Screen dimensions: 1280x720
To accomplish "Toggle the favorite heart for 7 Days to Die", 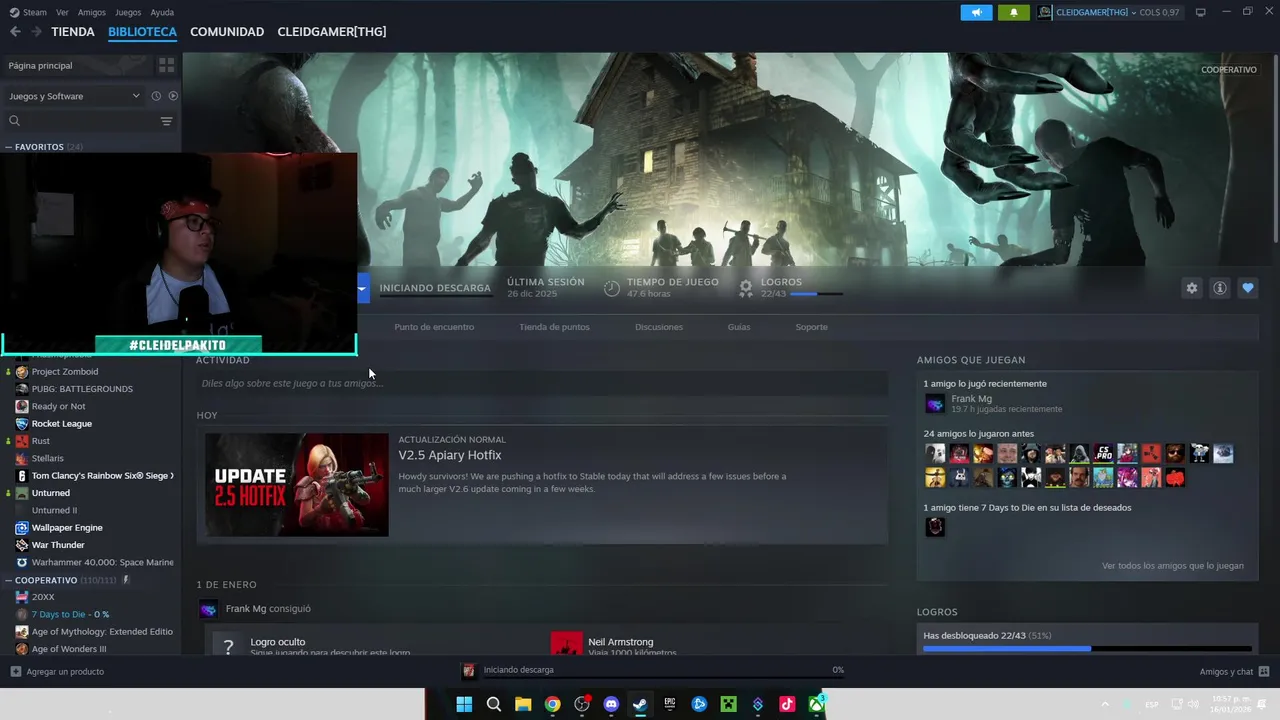I will click(1247, 288).
